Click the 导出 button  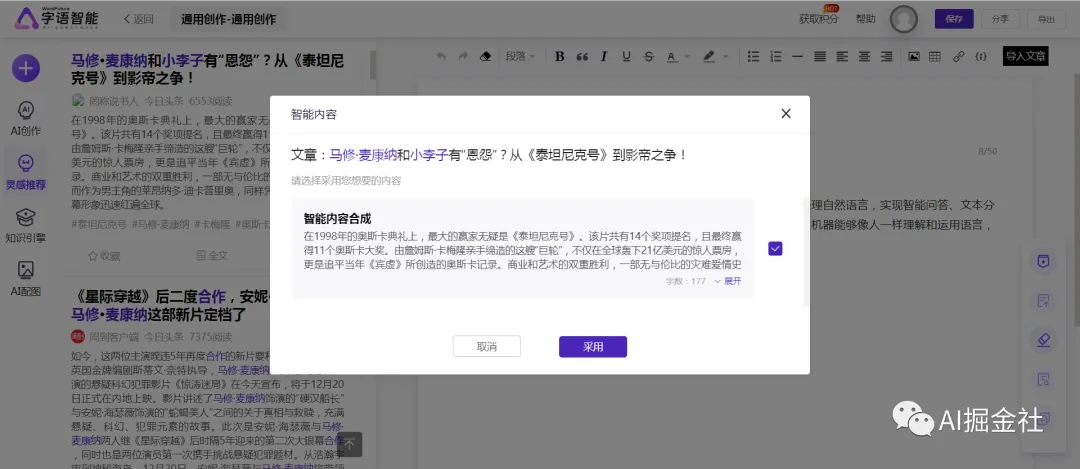point(1046,19)
